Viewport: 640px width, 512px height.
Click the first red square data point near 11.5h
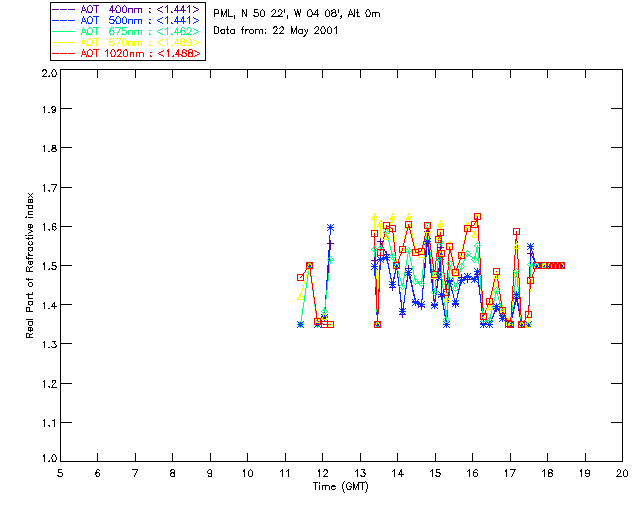300,277
